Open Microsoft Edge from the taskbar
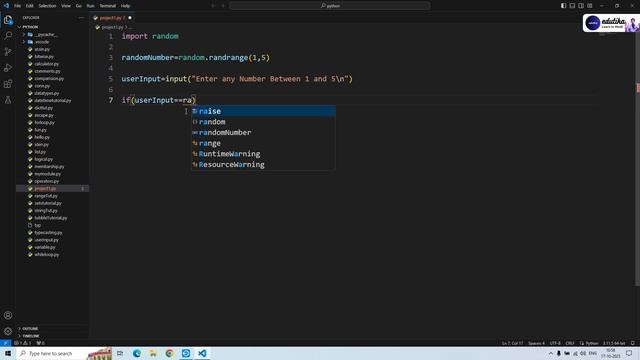 137,353
